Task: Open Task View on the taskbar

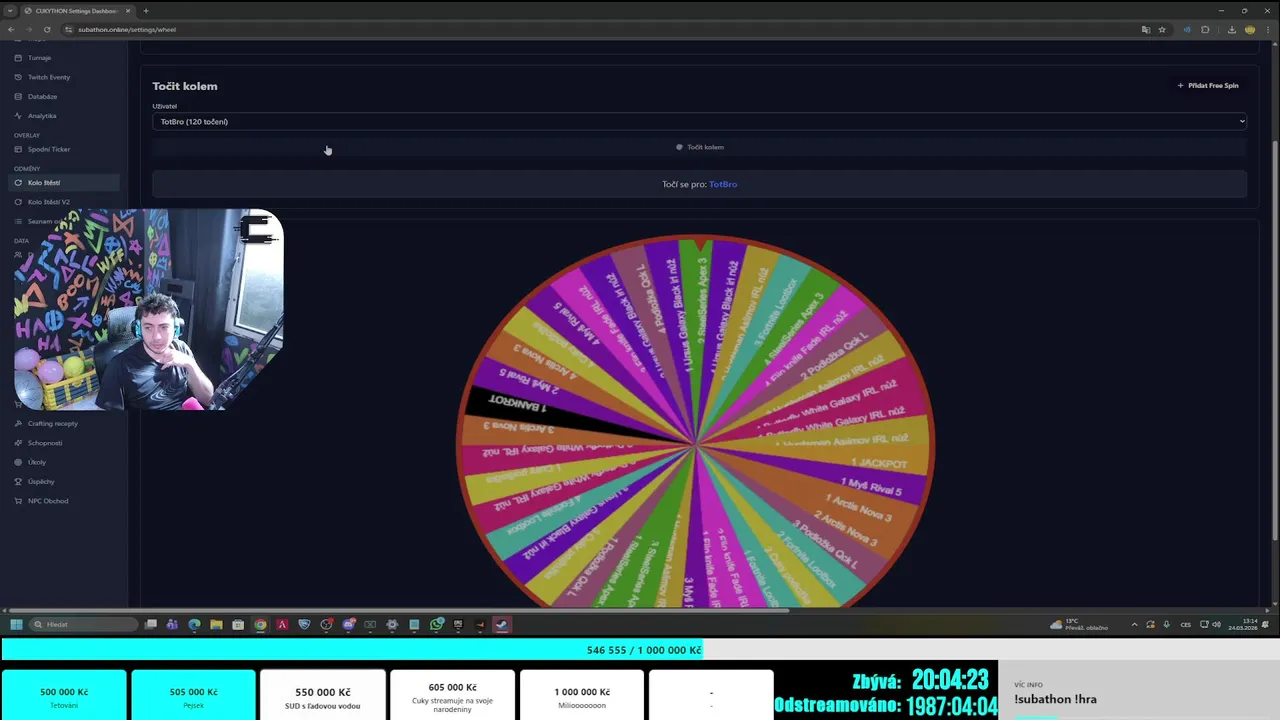Action: pyautogui.click(x=151, y=624)
